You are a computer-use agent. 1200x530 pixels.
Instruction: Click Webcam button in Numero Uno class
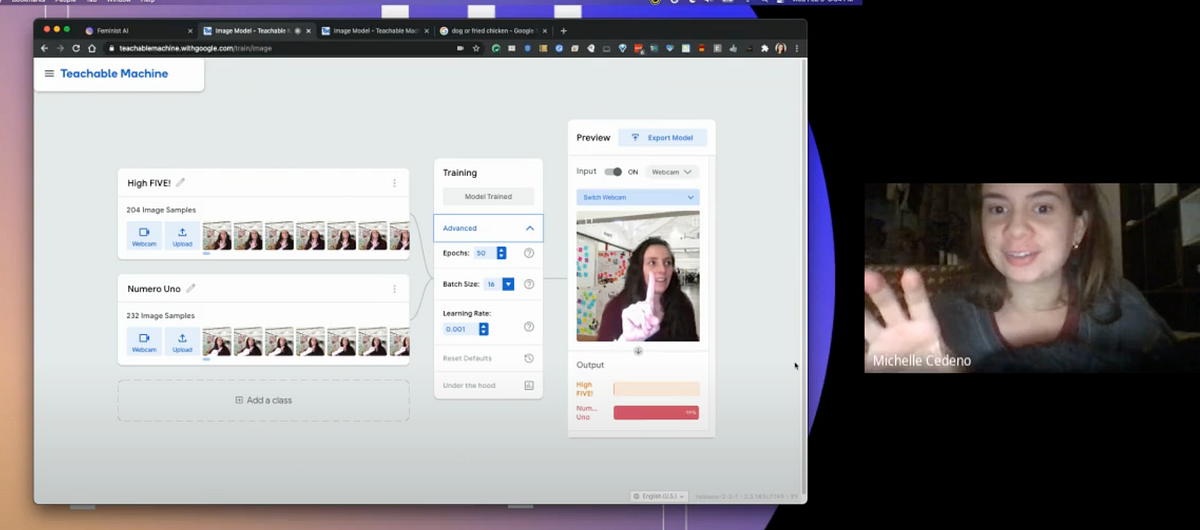pyautogui.click(x=144, y=341)
